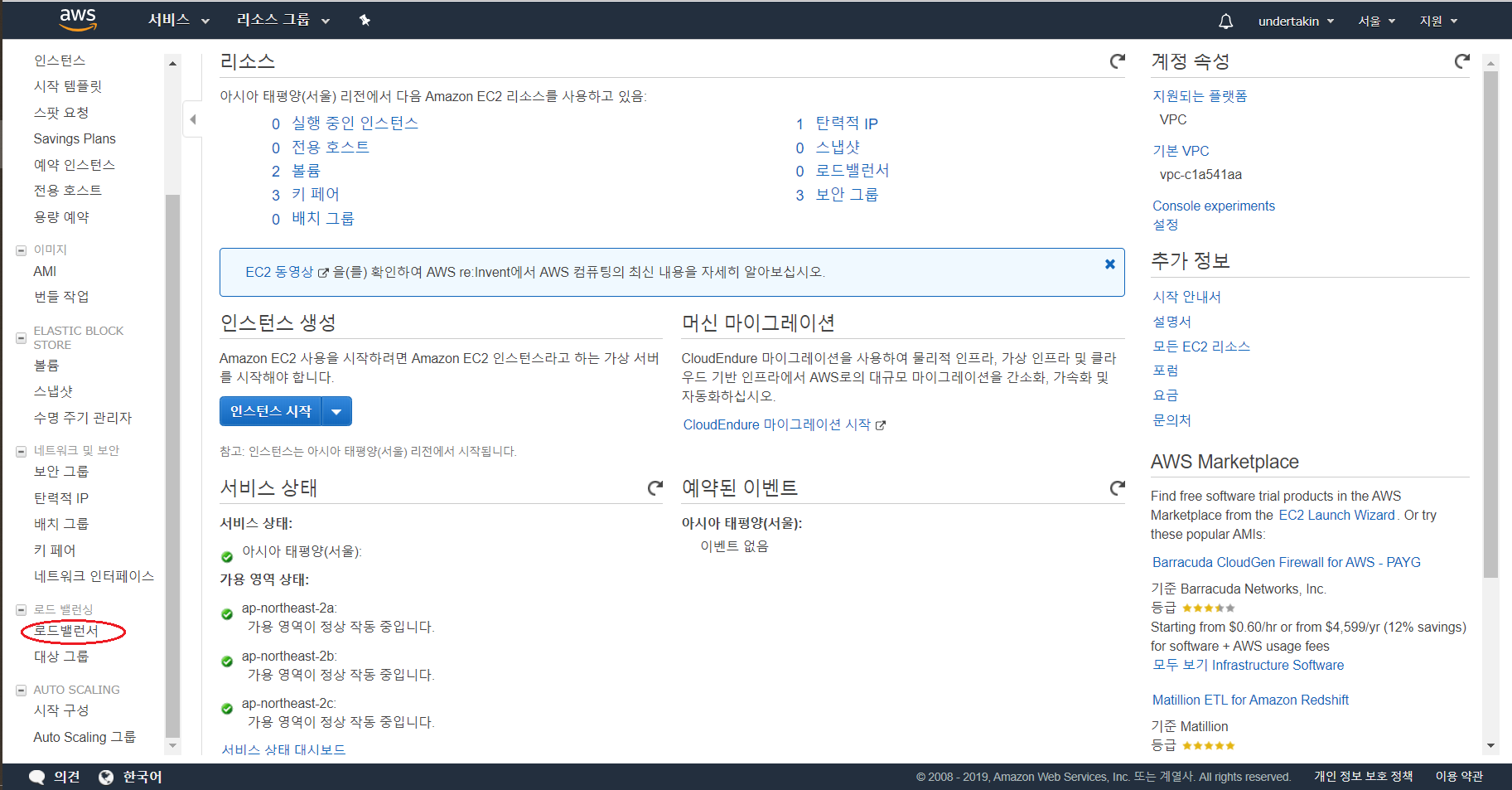Screen dimensions: 1512x790
Task: Click 이용 약관 footer link
Action: click(1459, 777)
